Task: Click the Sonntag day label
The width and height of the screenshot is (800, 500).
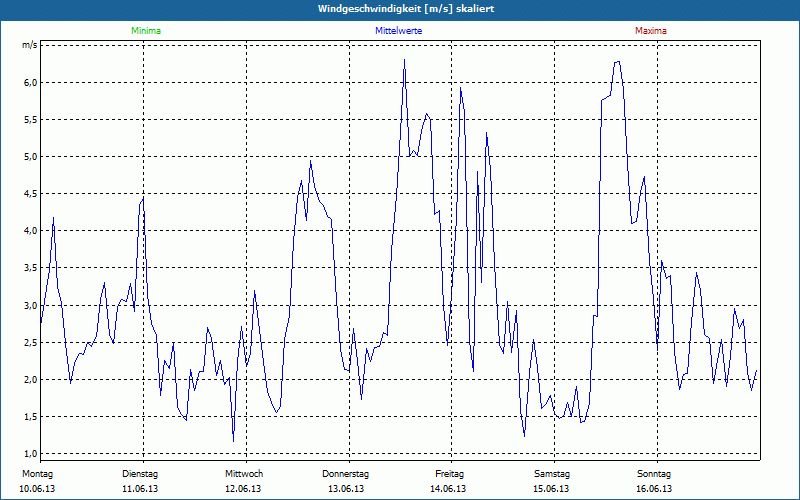Action: click(654, 474)
